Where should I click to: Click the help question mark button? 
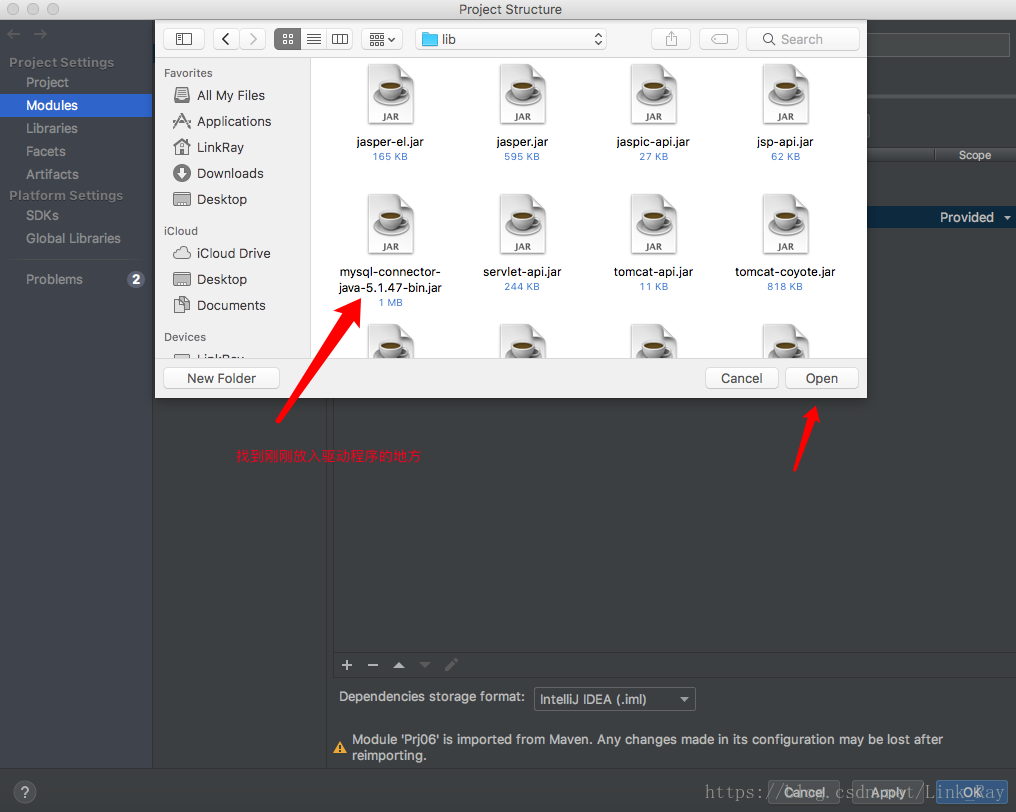pyautogui.click(x=25, y=792)
